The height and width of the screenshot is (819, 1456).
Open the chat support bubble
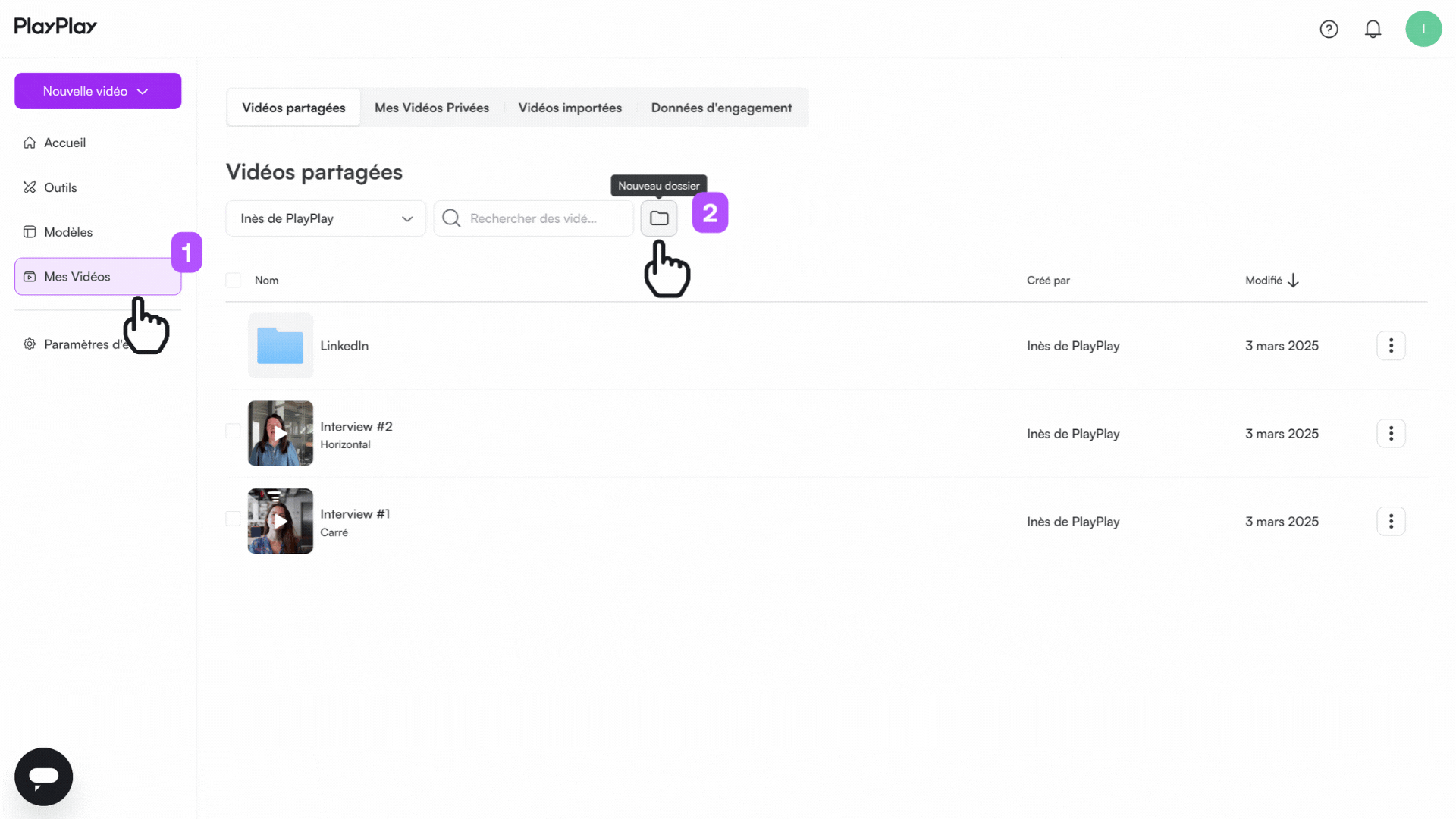click(x=43, y=777)
